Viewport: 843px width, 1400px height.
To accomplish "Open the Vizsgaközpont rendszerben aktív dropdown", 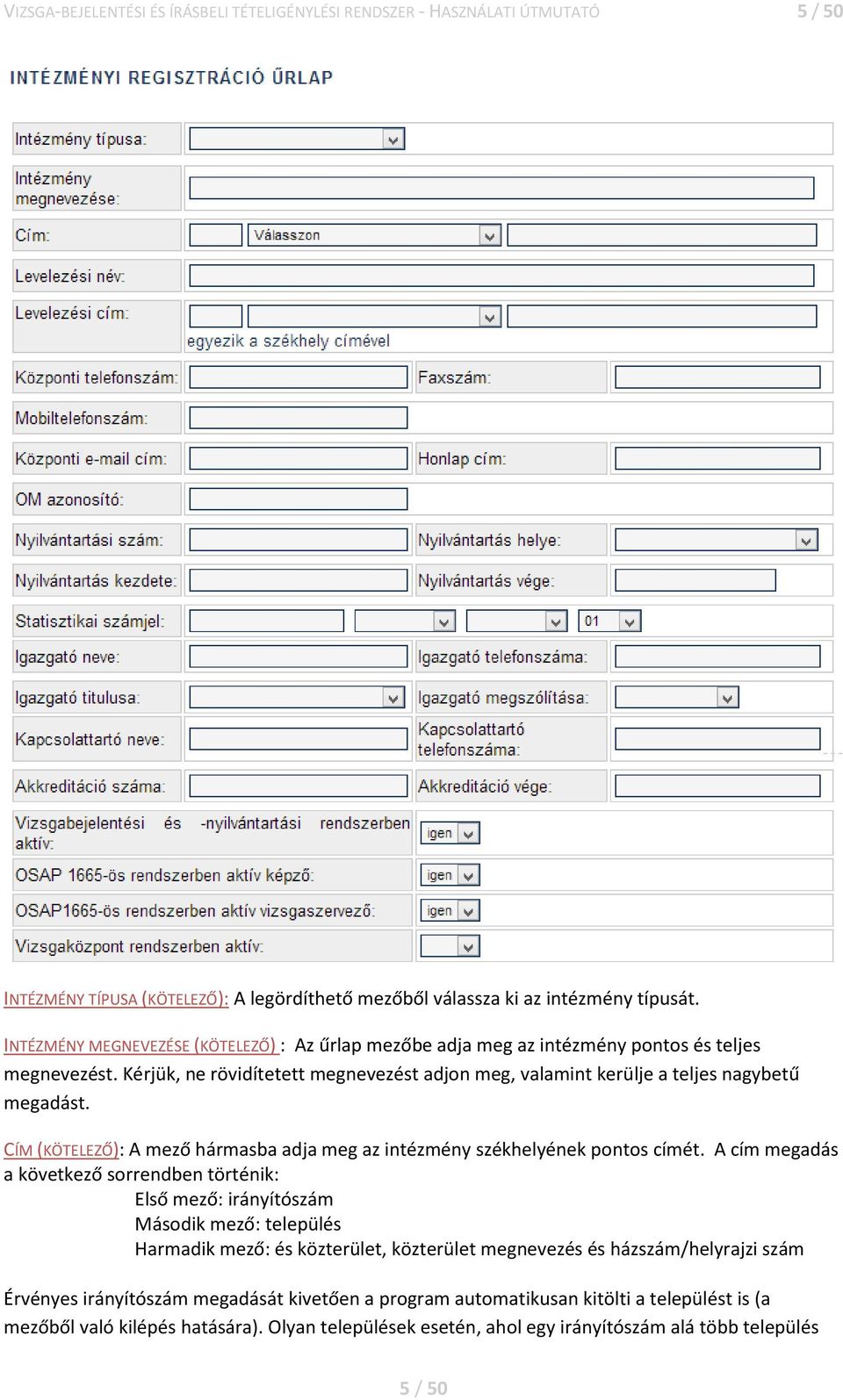I will pos(450,946).
